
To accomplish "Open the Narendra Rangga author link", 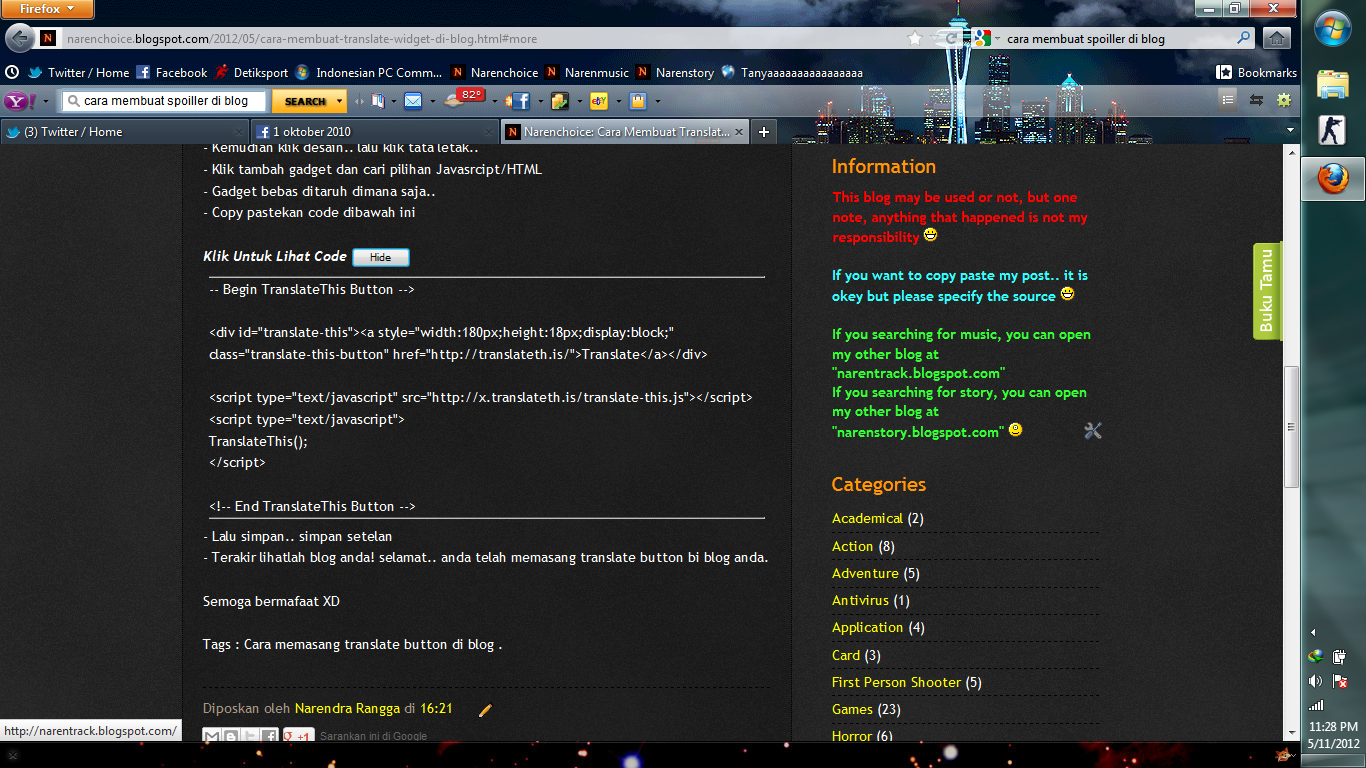I will (347, 708).
